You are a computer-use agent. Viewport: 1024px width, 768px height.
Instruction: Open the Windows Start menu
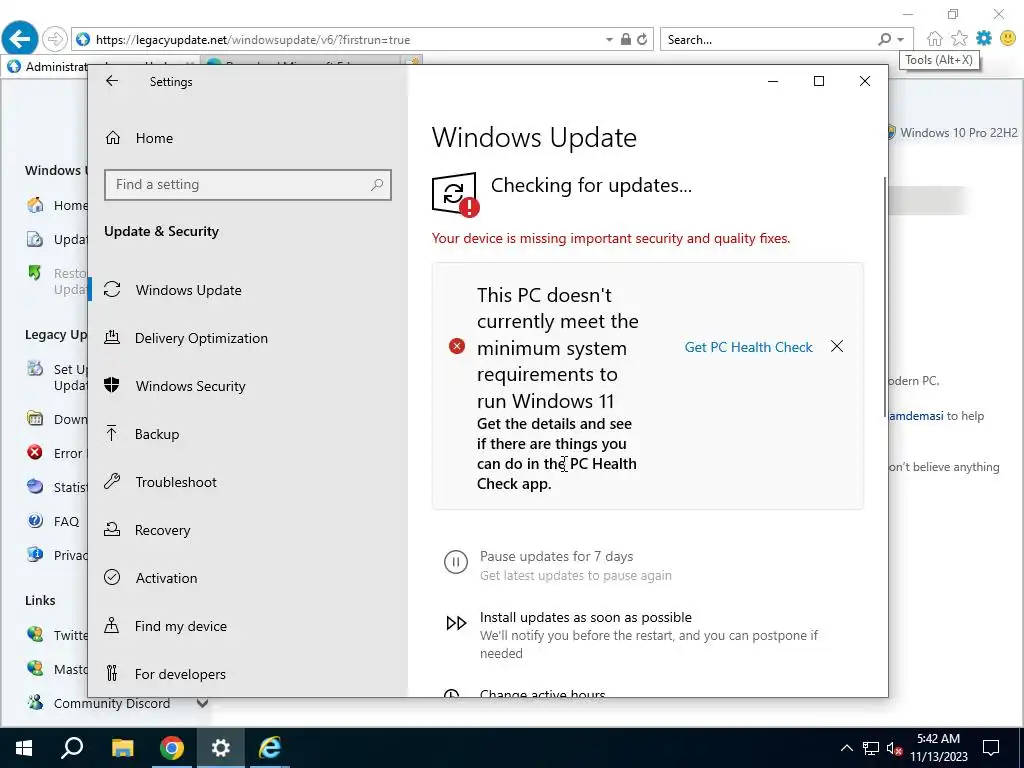pos(24,748)
